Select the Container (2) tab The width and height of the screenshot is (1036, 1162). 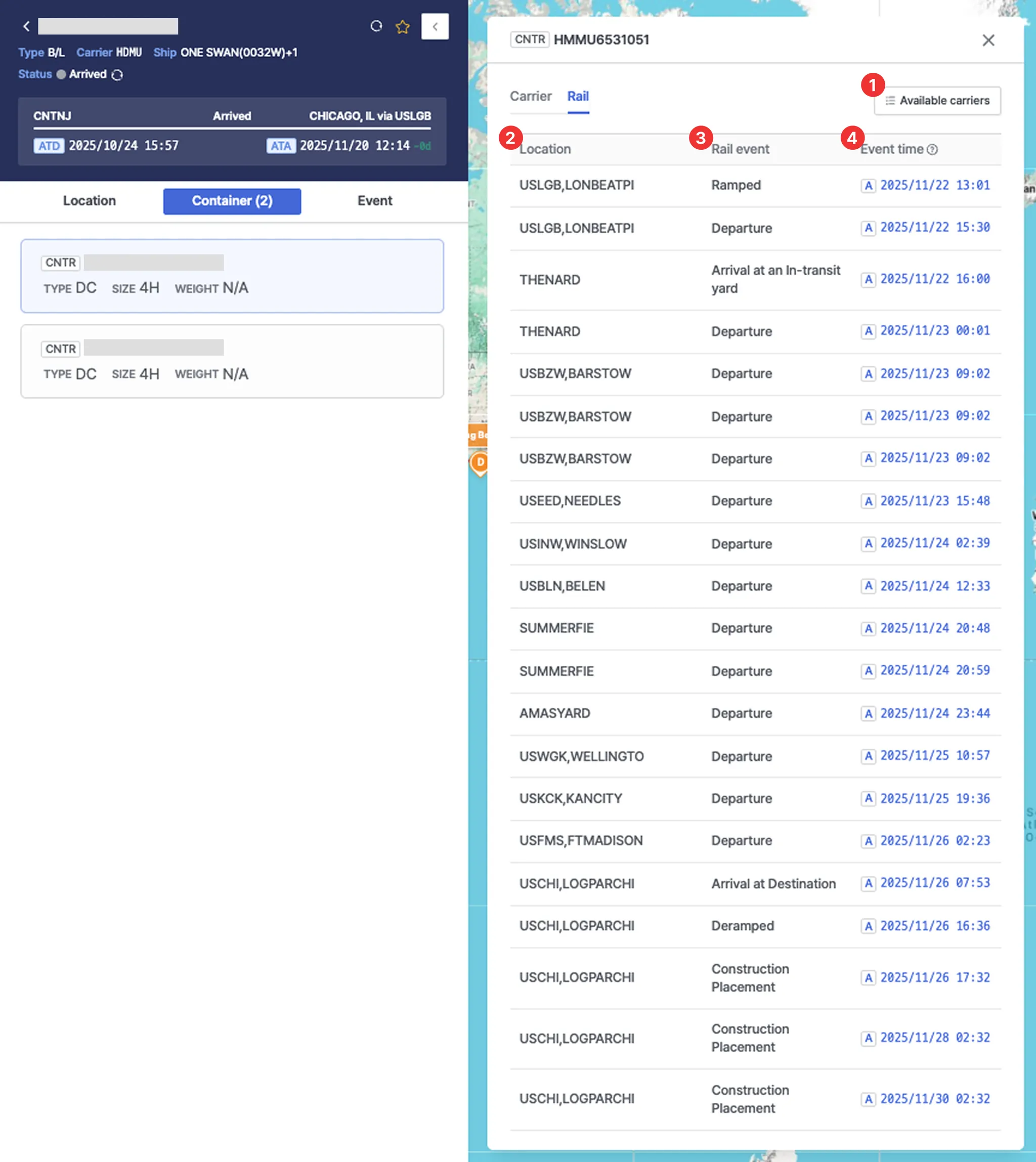tap(232, 200)
